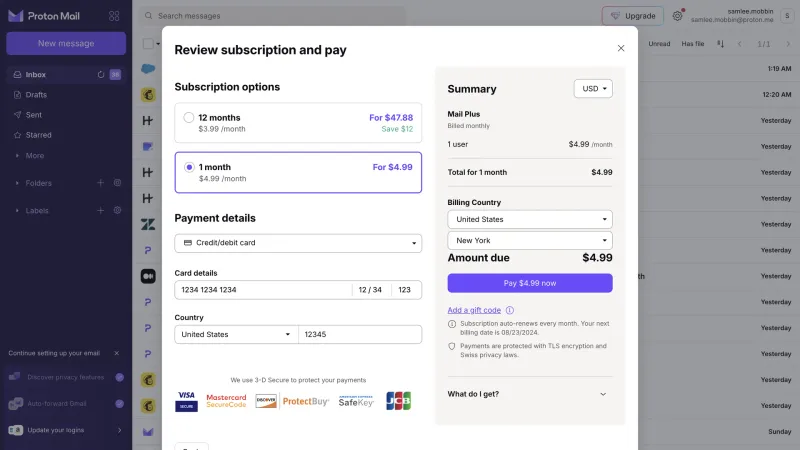
Task: Click the Unread filter
Action: coord(659,44)
